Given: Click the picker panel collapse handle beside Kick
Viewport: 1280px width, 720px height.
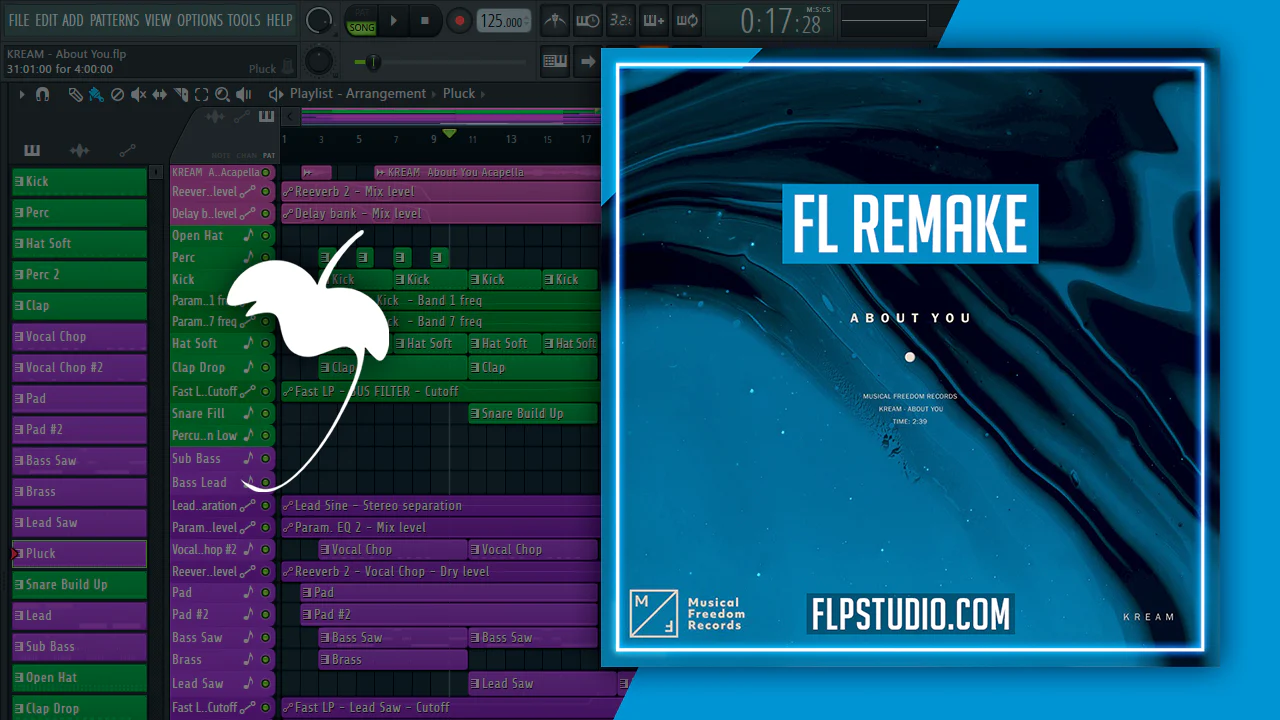Looking at the screenshot, I should [x=156, y=173].
